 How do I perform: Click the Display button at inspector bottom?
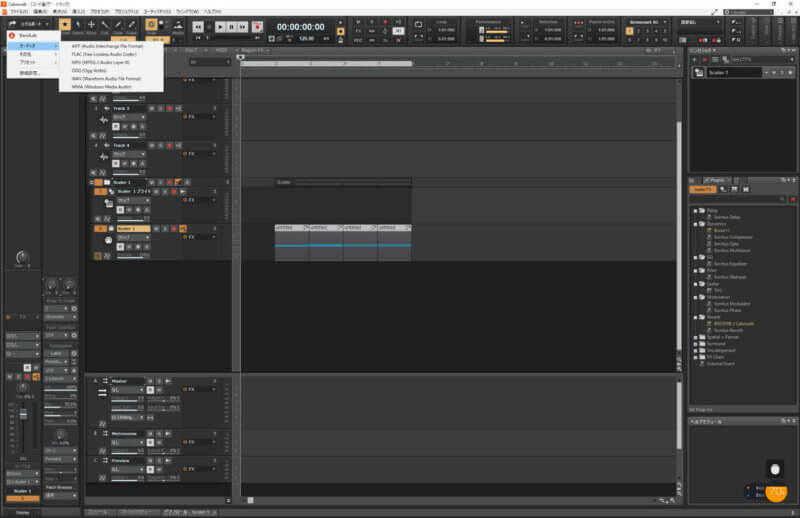tap(22, 512)
